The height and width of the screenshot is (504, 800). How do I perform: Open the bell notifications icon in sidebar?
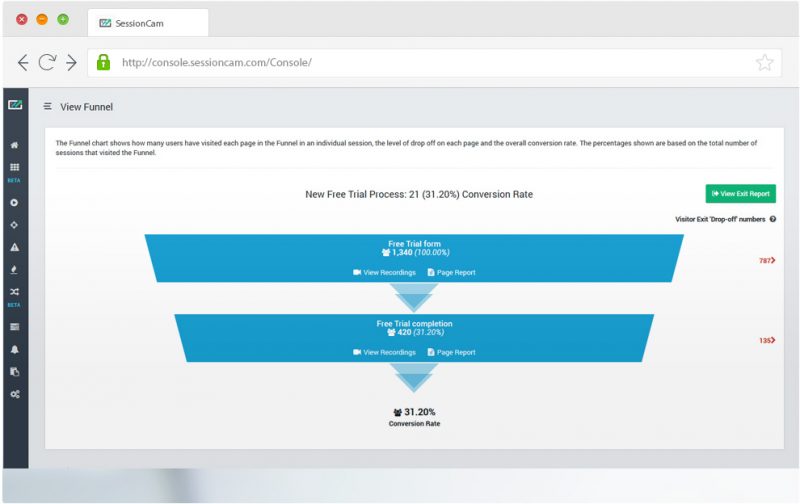tap(15, 349)
